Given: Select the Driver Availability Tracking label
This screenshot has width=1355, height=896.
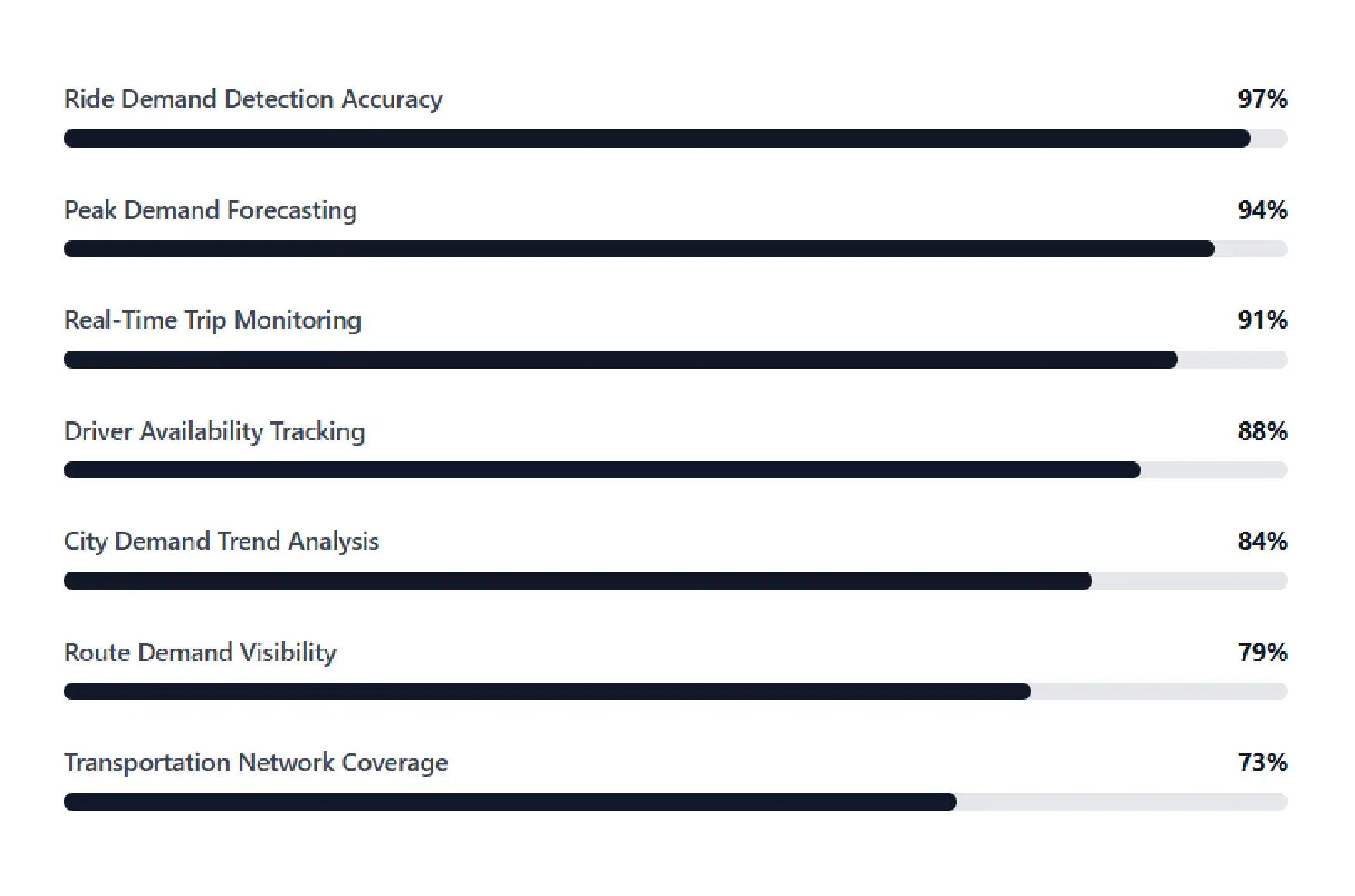Looking at the screenshot, I should tap(215, 431).
